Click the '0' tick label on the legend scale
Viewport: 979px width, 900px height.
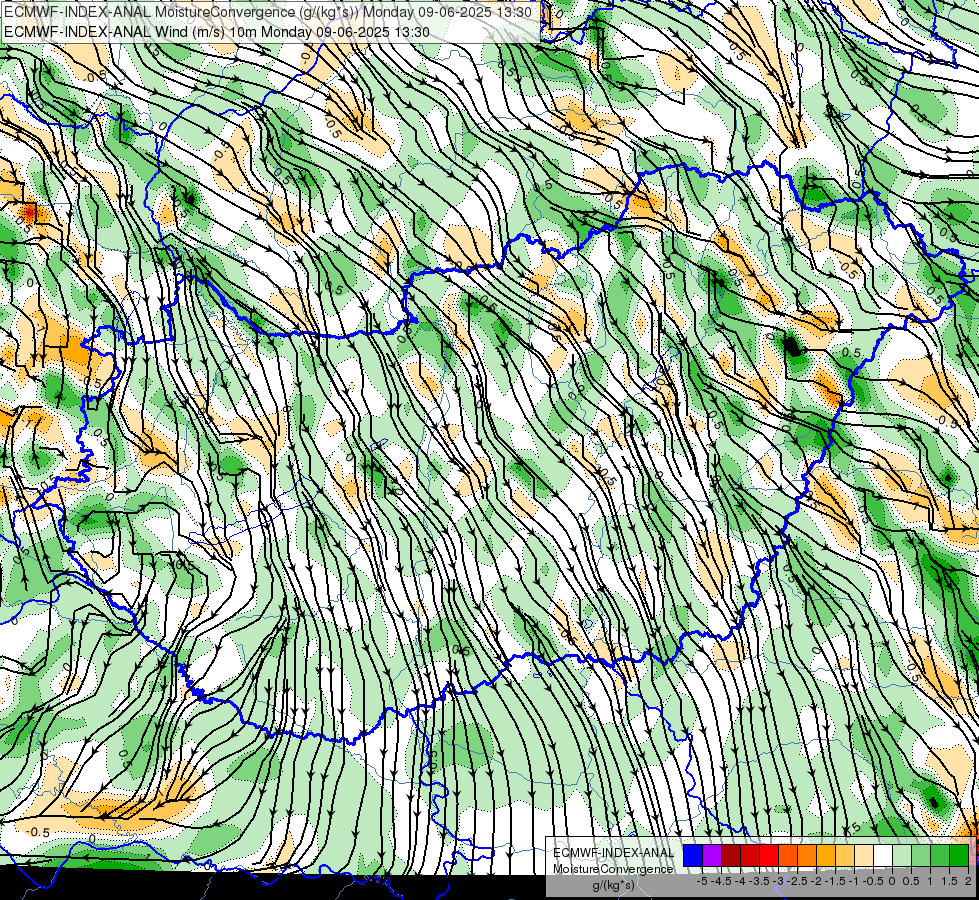(x=892, y=881)
